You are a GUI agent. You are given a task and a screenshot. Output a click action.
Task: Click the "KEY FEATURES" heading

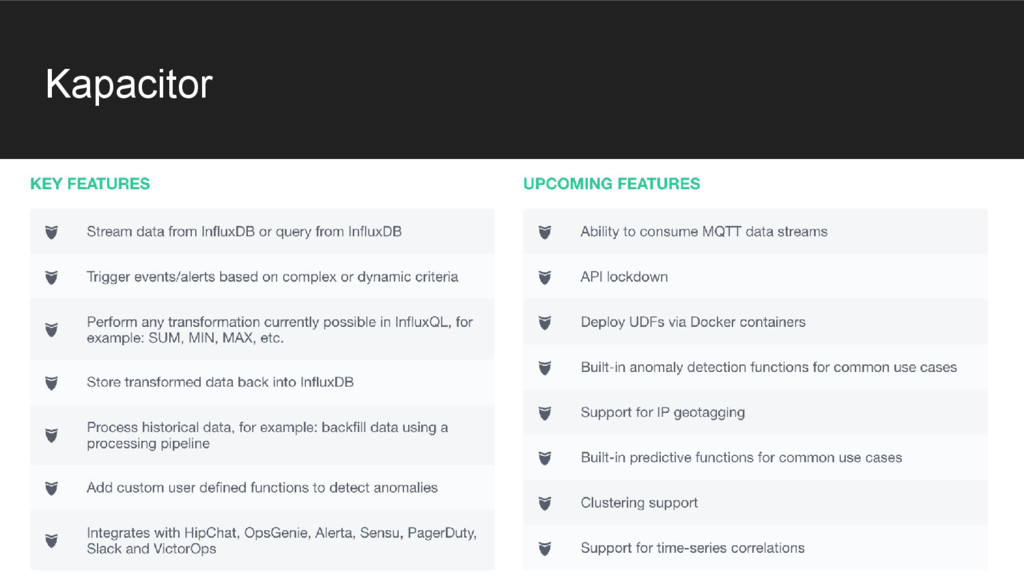click(x=90, y=184)
